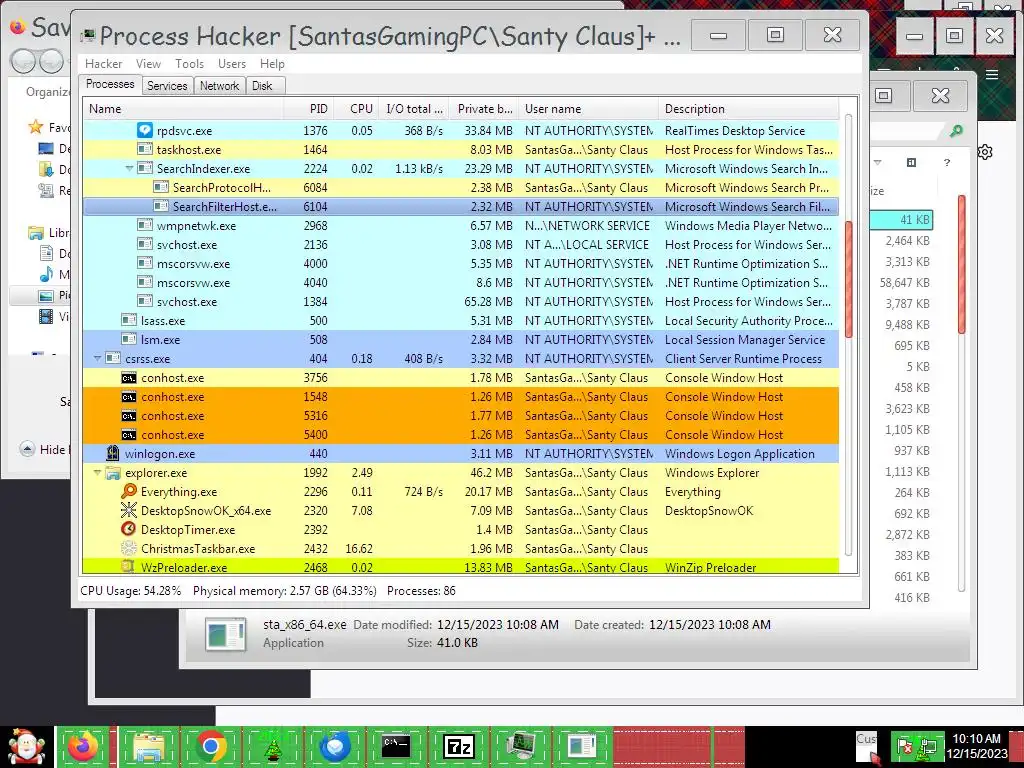Select mscorsvw.exe with PID 4000
Screen dimensions: 1024x768
(461, 264)
